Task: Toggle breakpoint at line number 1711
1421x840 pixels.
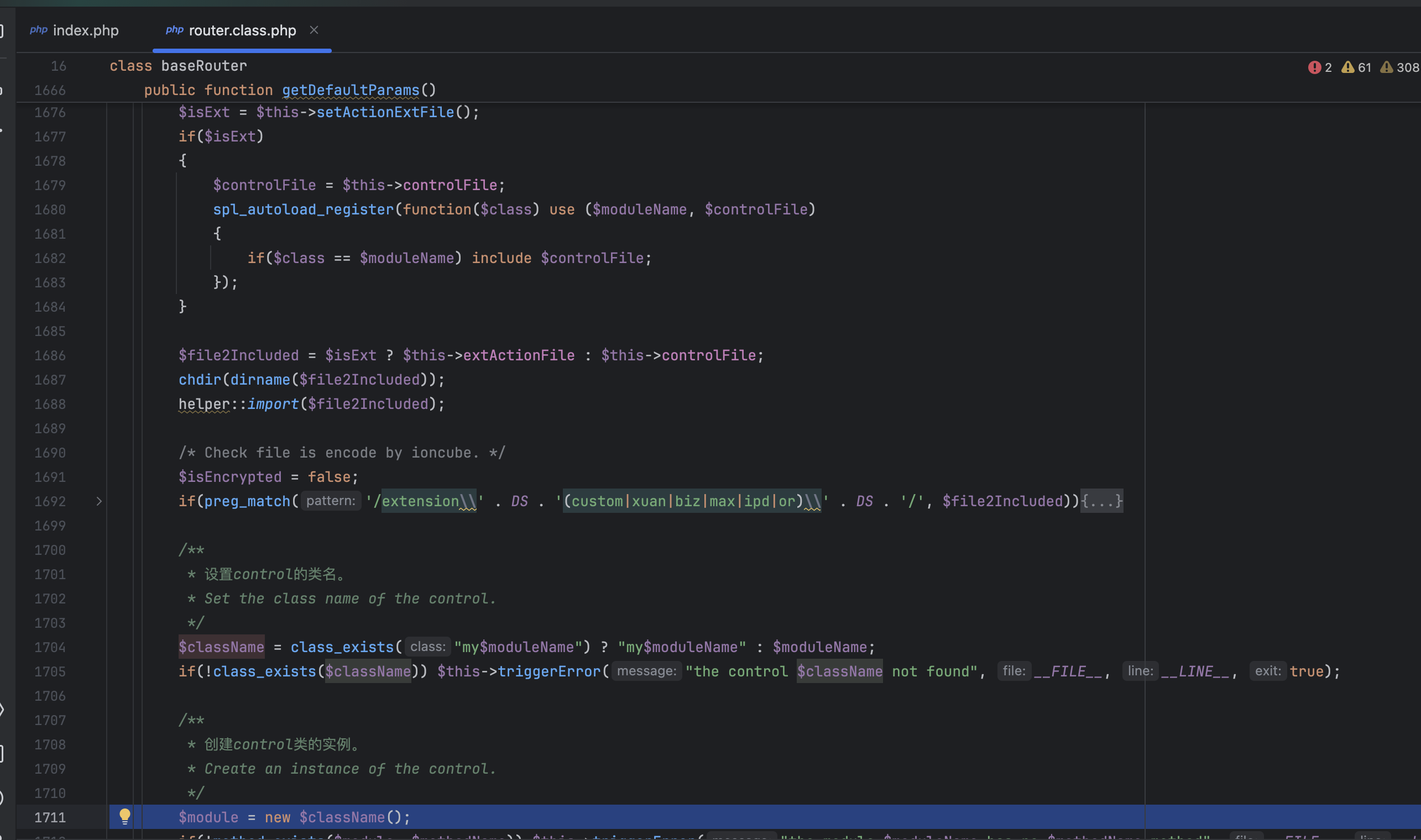Action: (x=50, y=817)
